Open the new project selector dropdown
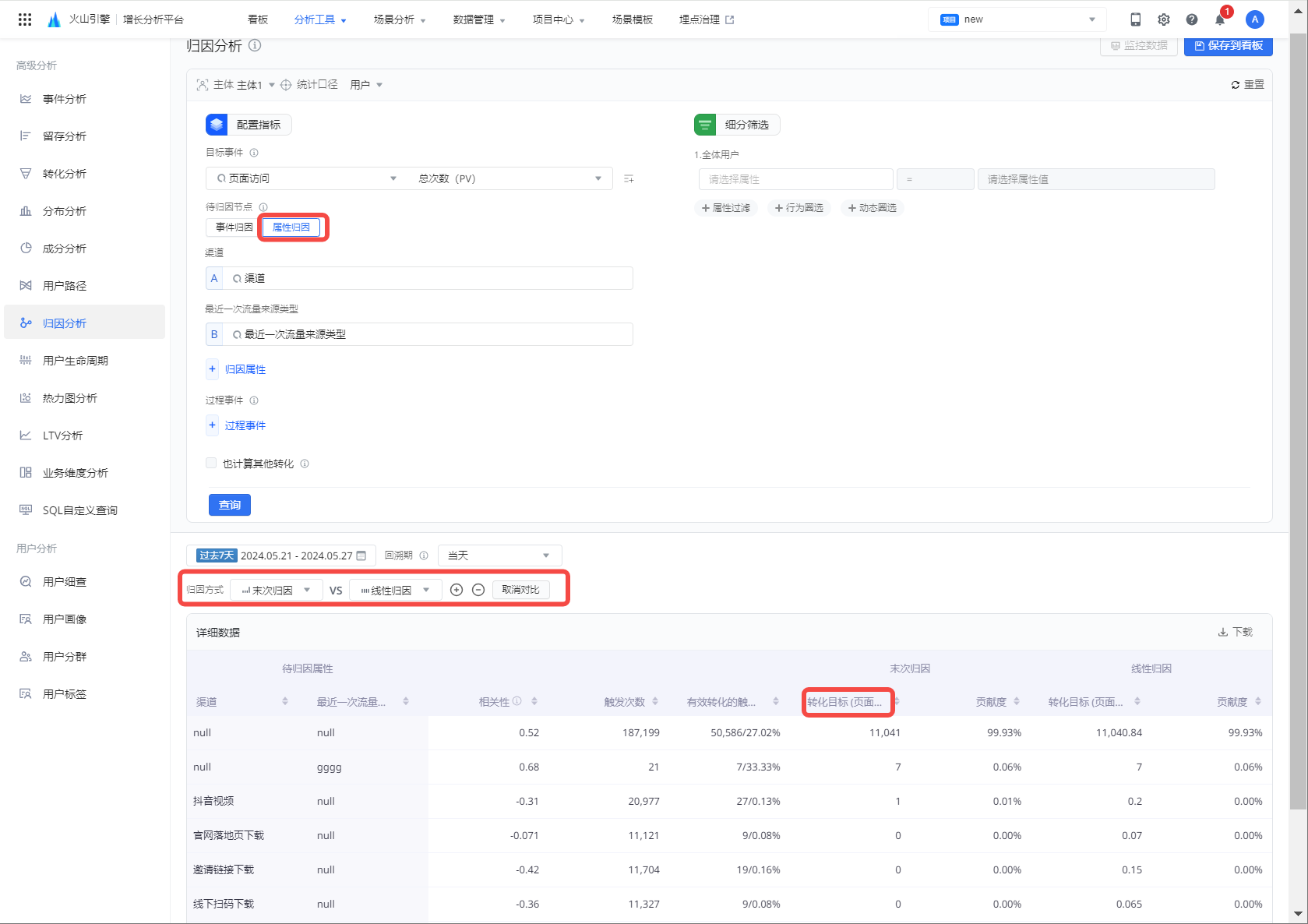Viewport: 1308px width, 924px height. (1017, 19)
